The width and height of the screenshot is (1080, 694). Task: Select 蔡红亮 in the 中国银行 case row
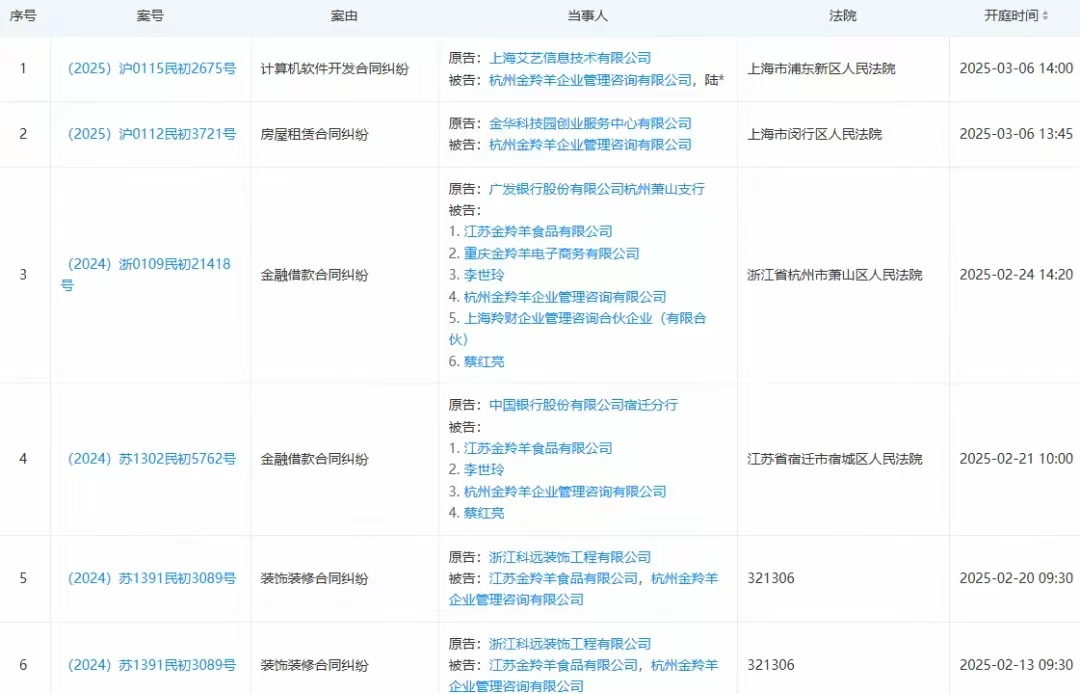pos(484,513)
